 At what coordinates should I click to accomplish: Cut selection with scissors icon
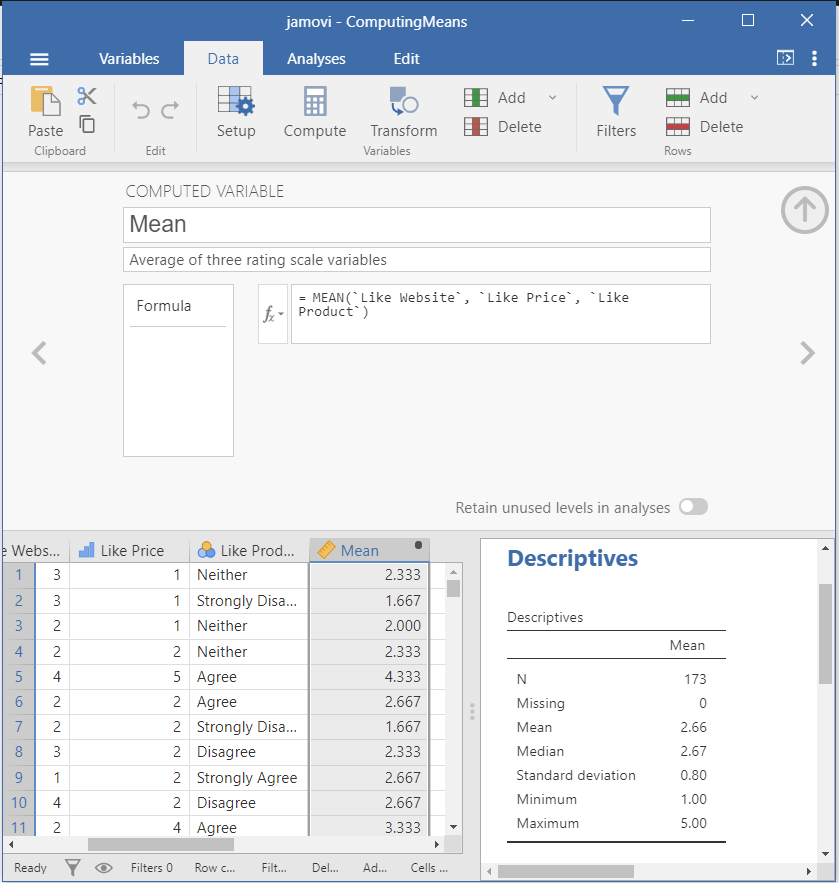[87, 96]
